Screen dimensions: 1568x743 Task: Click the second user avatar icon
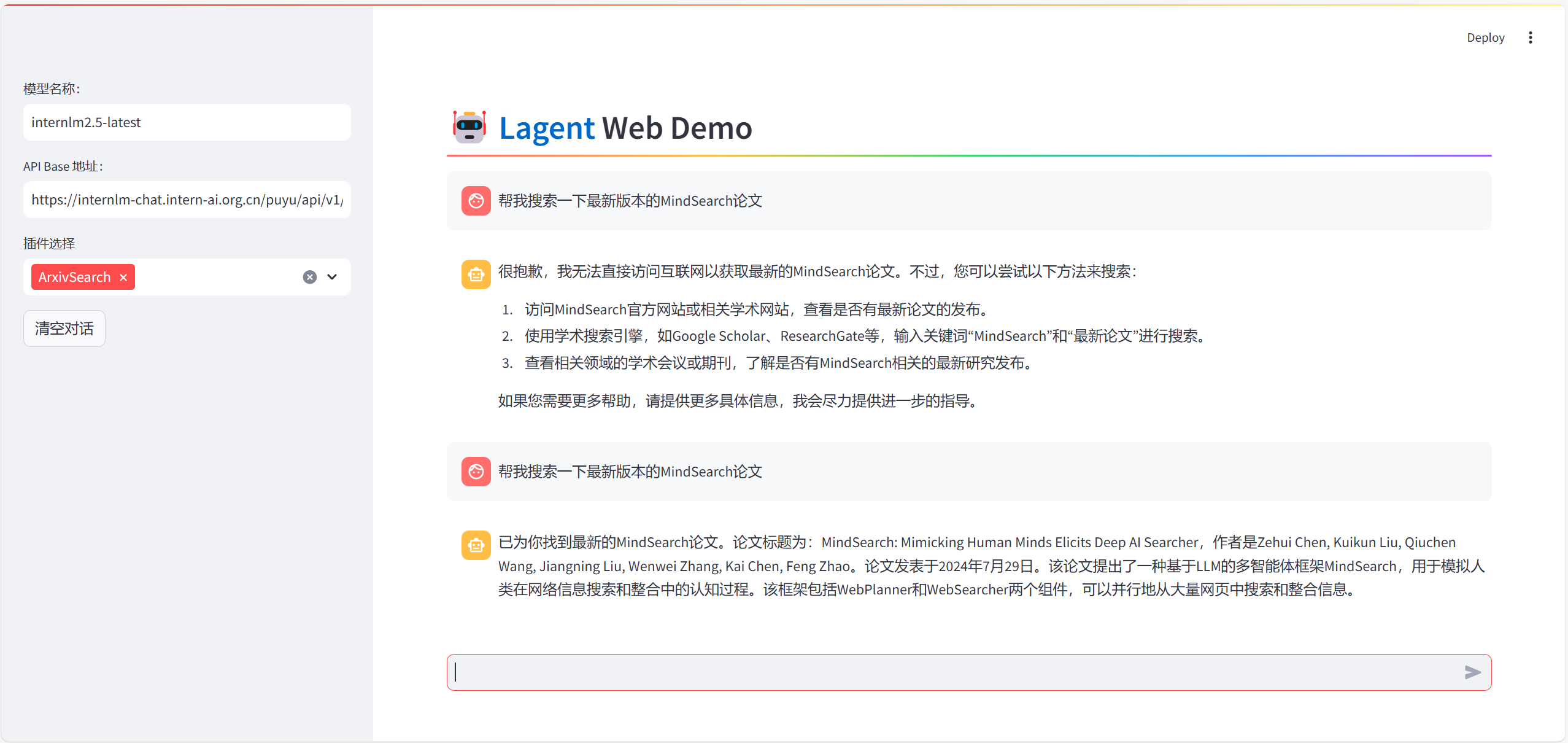(x=476, y=472)
